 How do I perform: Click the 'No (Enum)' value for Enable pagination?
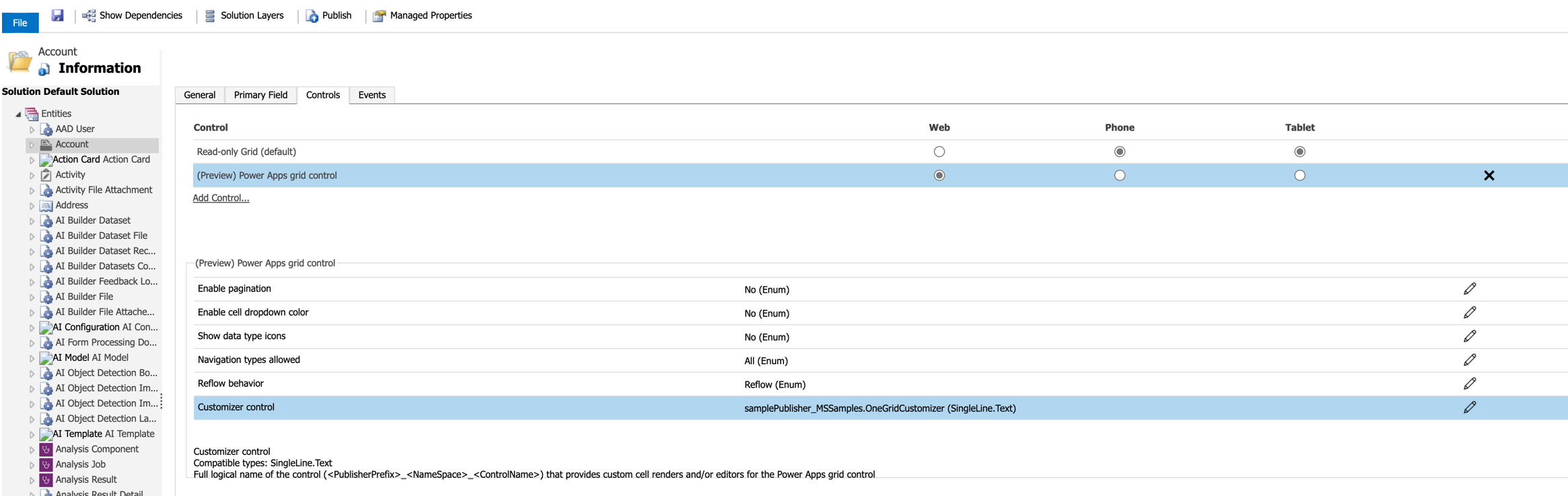[767, 289]
